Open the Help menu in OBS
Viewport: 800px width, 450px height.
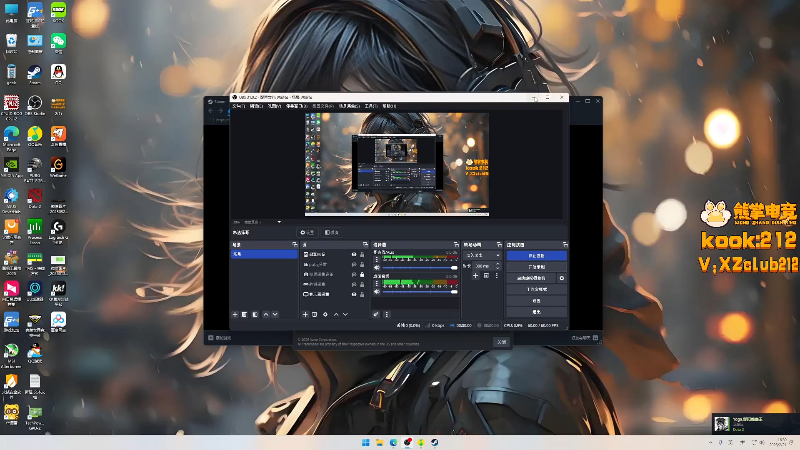tap(389, 106)
